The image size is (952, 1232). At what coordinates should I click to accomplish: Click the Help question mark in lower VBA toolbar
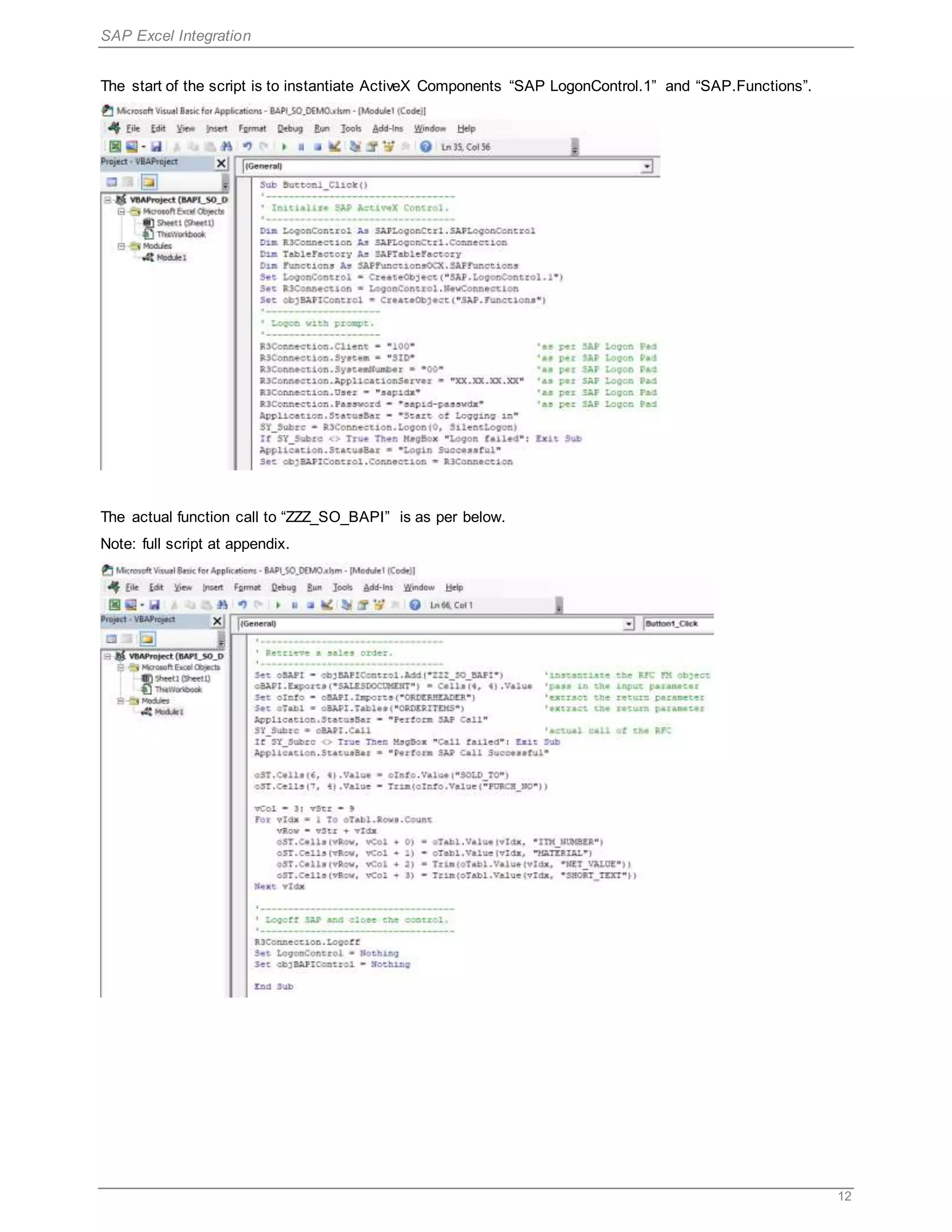415,605
